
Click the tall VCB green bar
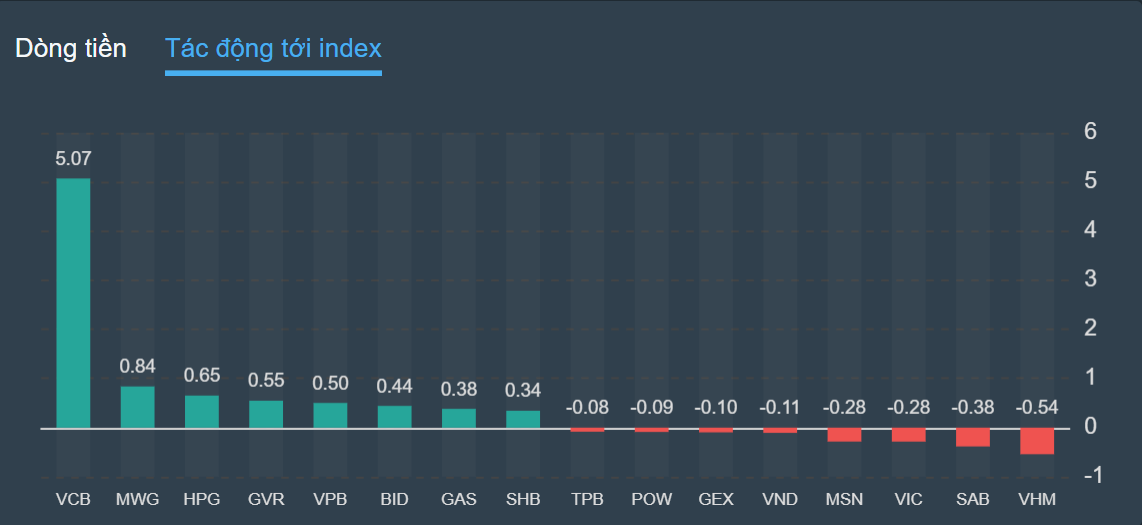[x=73, y=303]
